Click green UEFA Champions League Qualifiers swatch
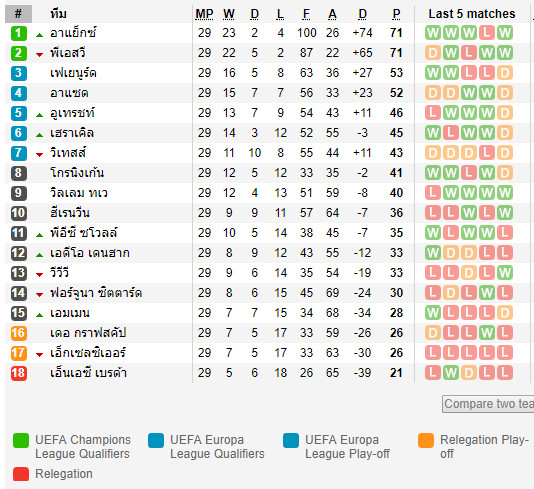The image size is (534, 489). [21, 440]
